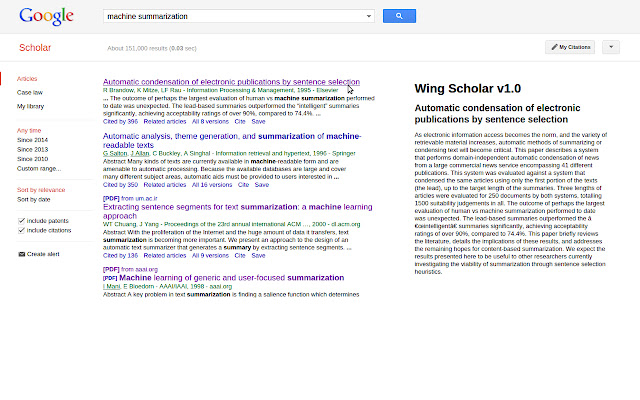Open 'Automatic condensation of electronic publications' result

click(x=231, y=82)
